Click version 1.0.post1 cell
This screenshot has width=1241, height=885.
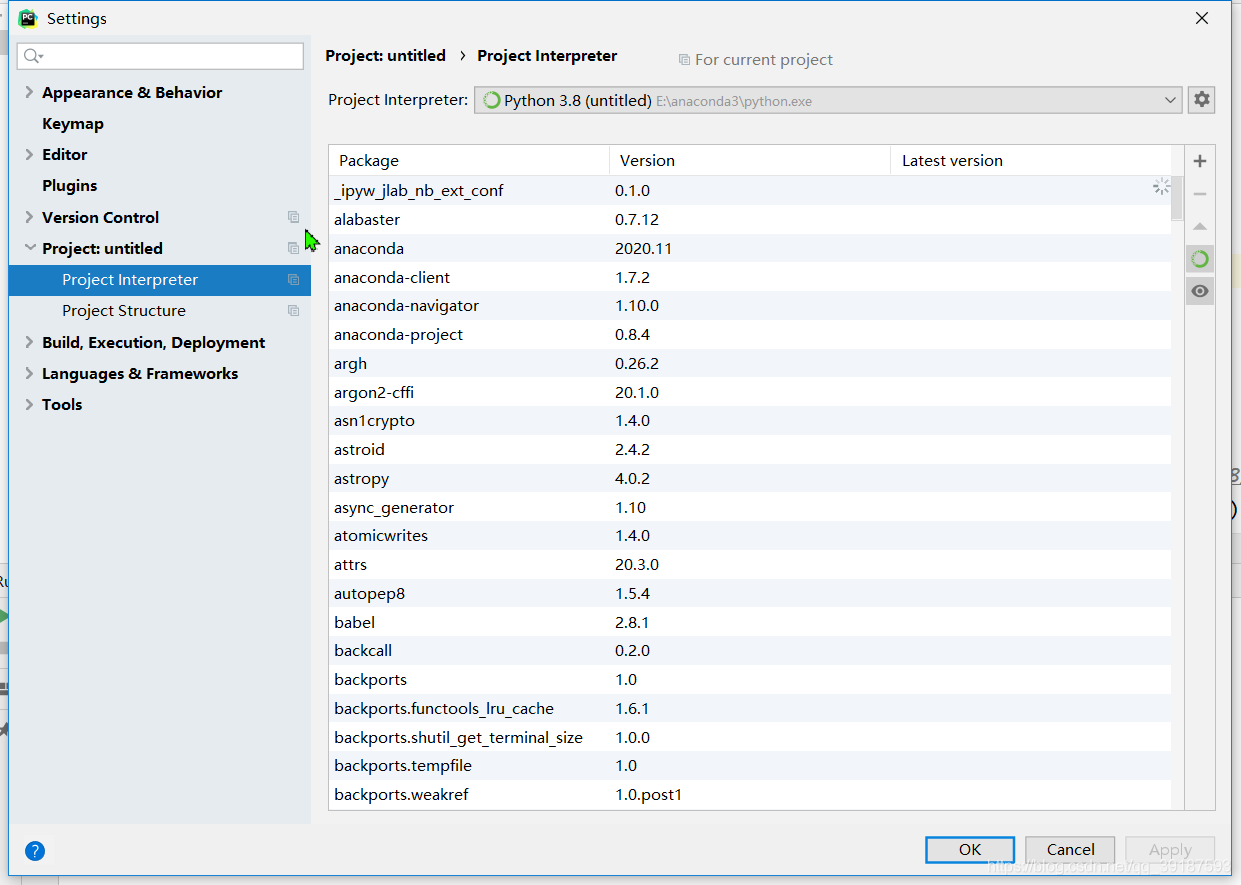(648, 795)
